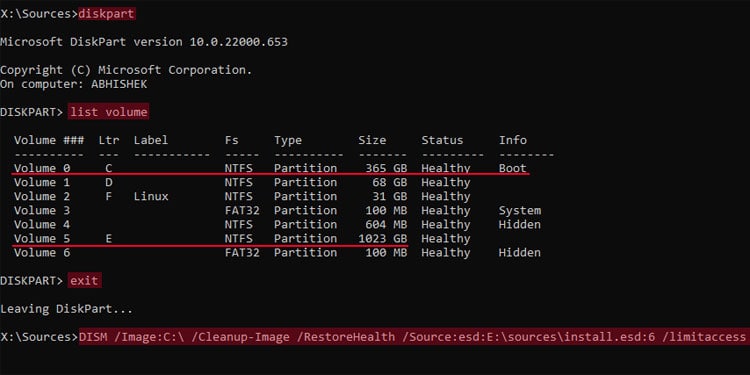Click the 'System' info value
The width and height of the screenshot is (750, 375).
pyautogui.click(x=520, y=210)
